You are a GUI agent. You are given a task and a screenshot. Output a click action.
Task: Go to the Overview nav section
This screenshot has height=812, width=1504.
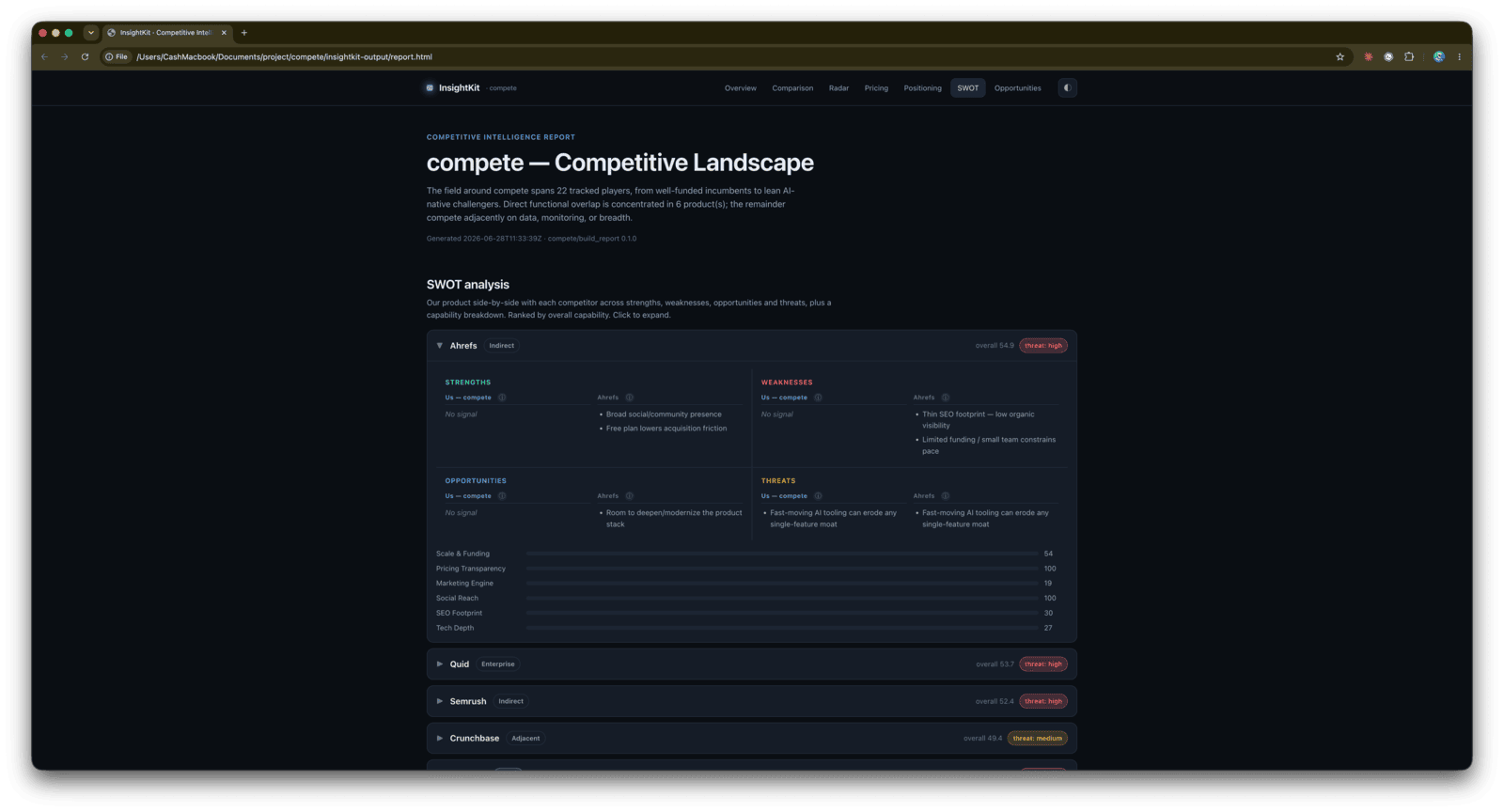tap(740, 88)
